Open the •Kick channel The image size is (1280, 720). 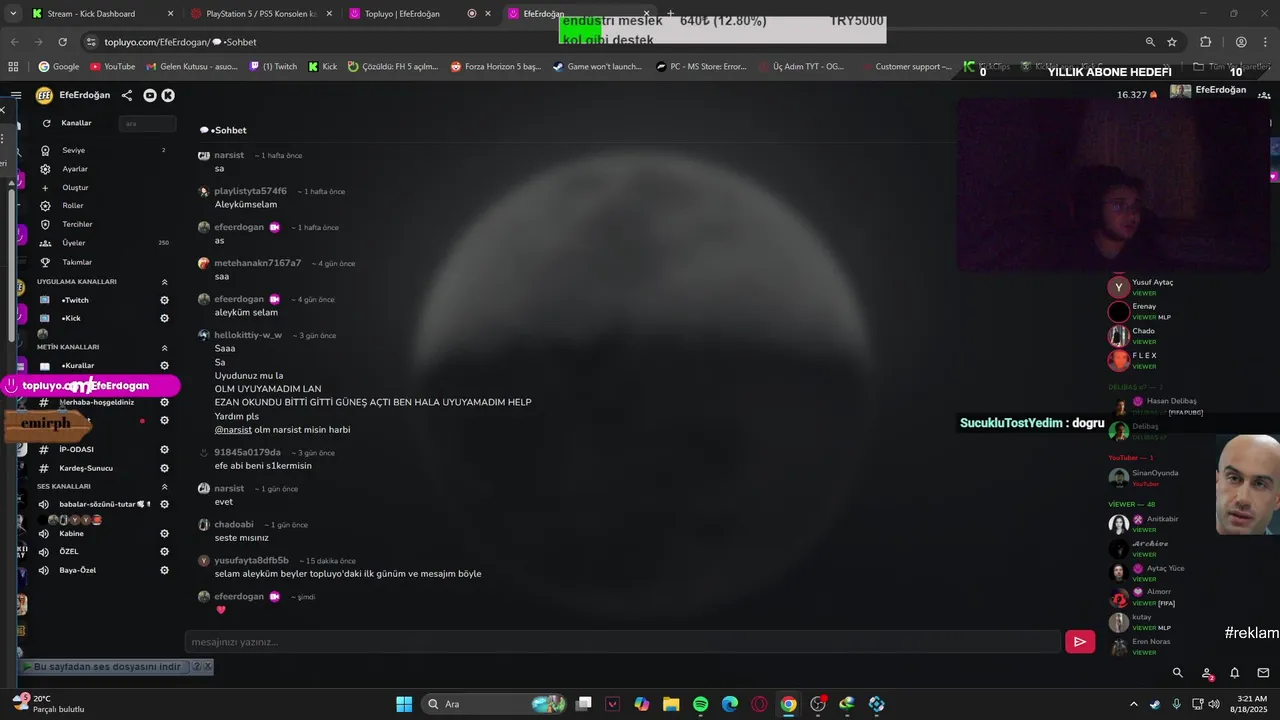(x=71, y=318)
